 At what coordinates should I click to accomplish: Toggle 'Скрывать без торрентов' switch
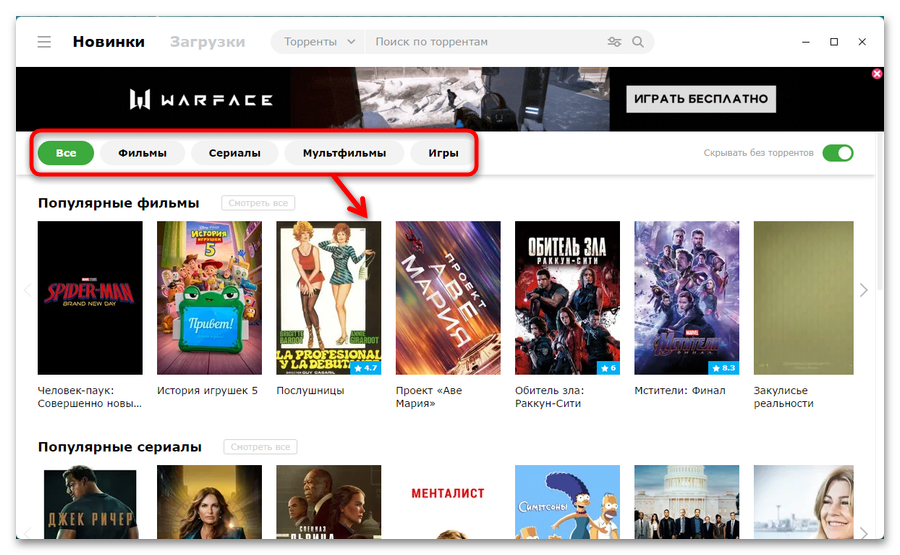click(x=837, y=153)
